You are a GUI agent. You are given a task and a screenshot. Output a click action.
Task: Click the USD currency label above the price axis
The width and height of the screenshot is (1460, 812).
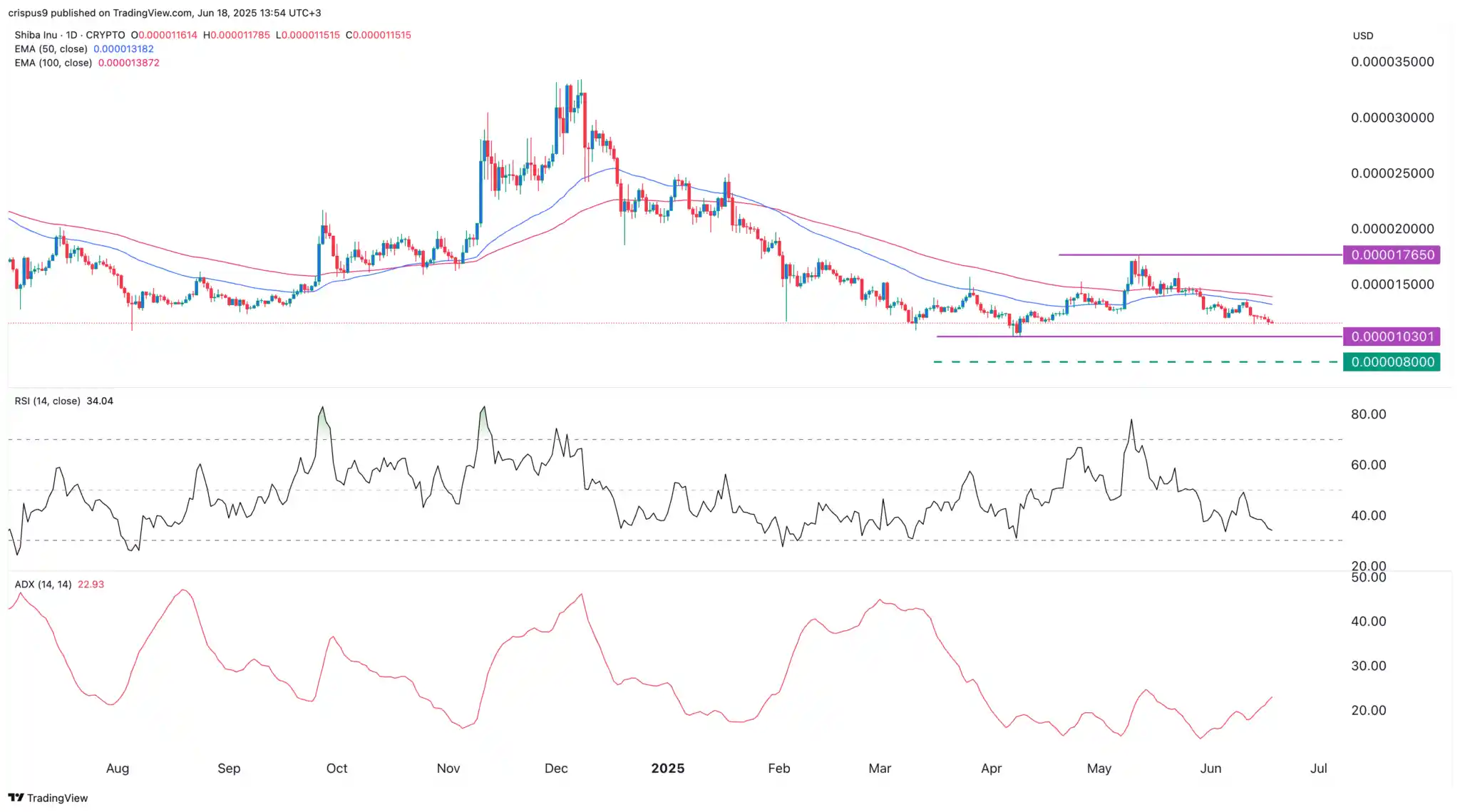[1363, 35]
